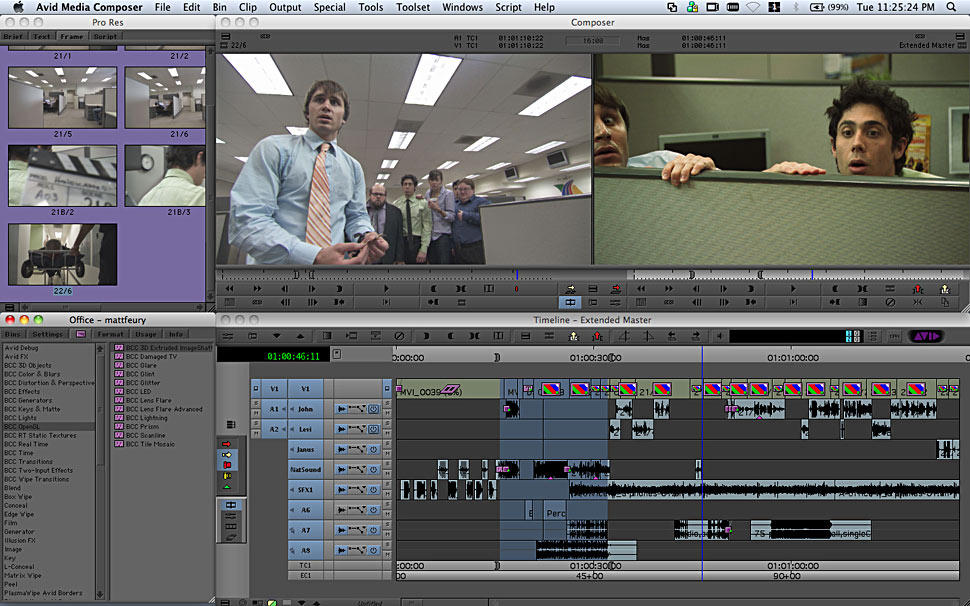Click yellow Splice-In button in Timeline toolbar
Screen dimensions: 970x606
point(573,336)
